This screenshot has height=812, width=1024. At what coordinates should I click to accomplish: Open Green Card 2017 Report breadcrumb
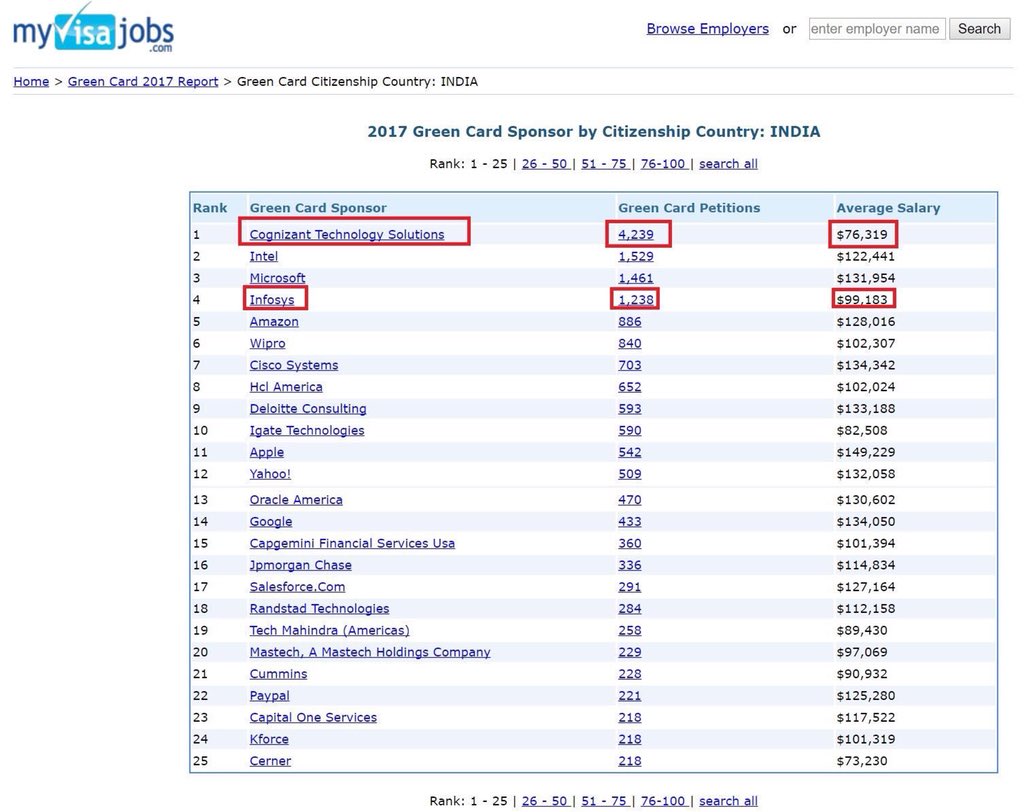pyautogui.click(x=143, y=82)
